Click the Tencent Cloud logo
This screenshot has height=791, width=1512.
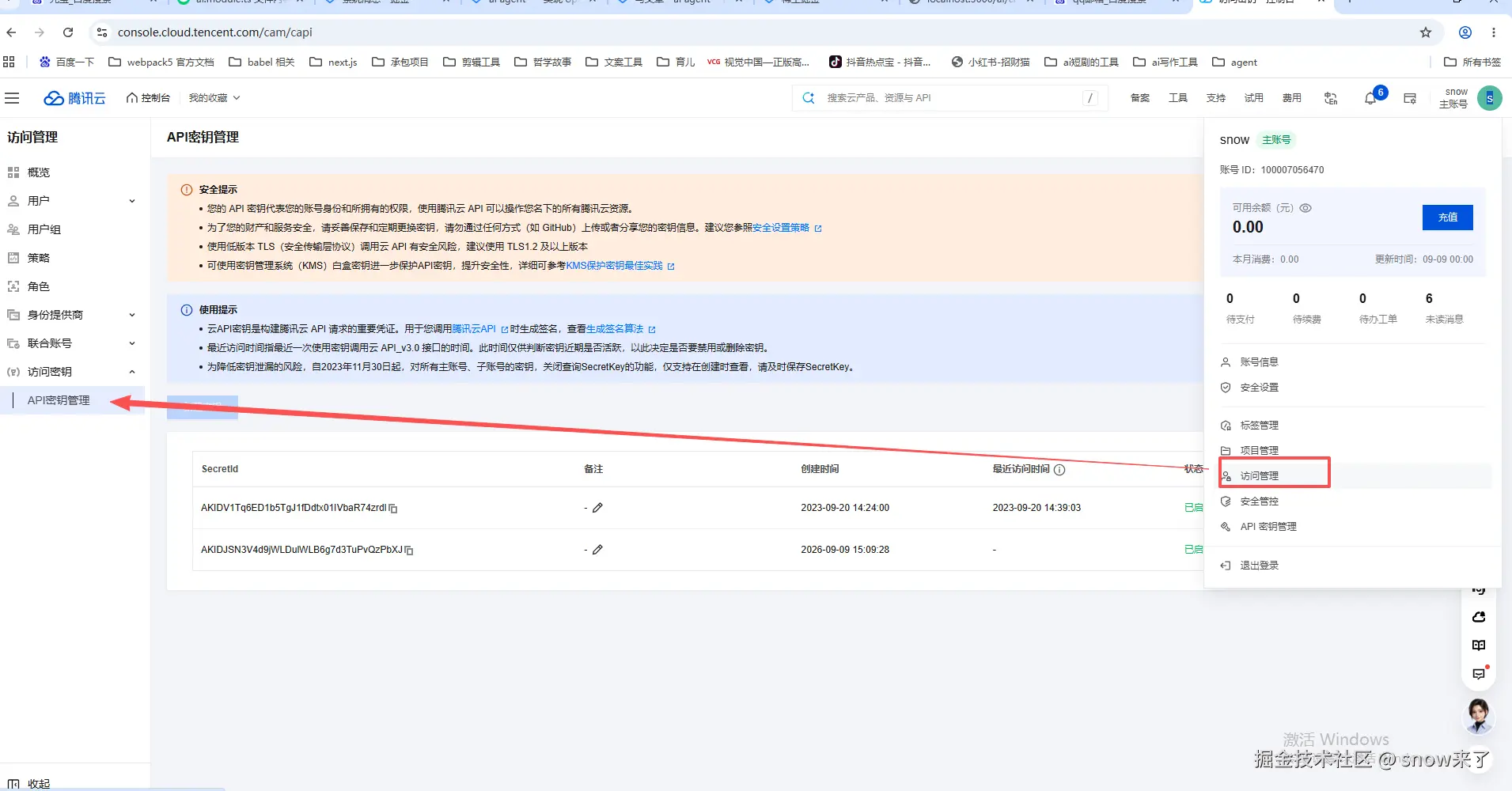[74, 98]
